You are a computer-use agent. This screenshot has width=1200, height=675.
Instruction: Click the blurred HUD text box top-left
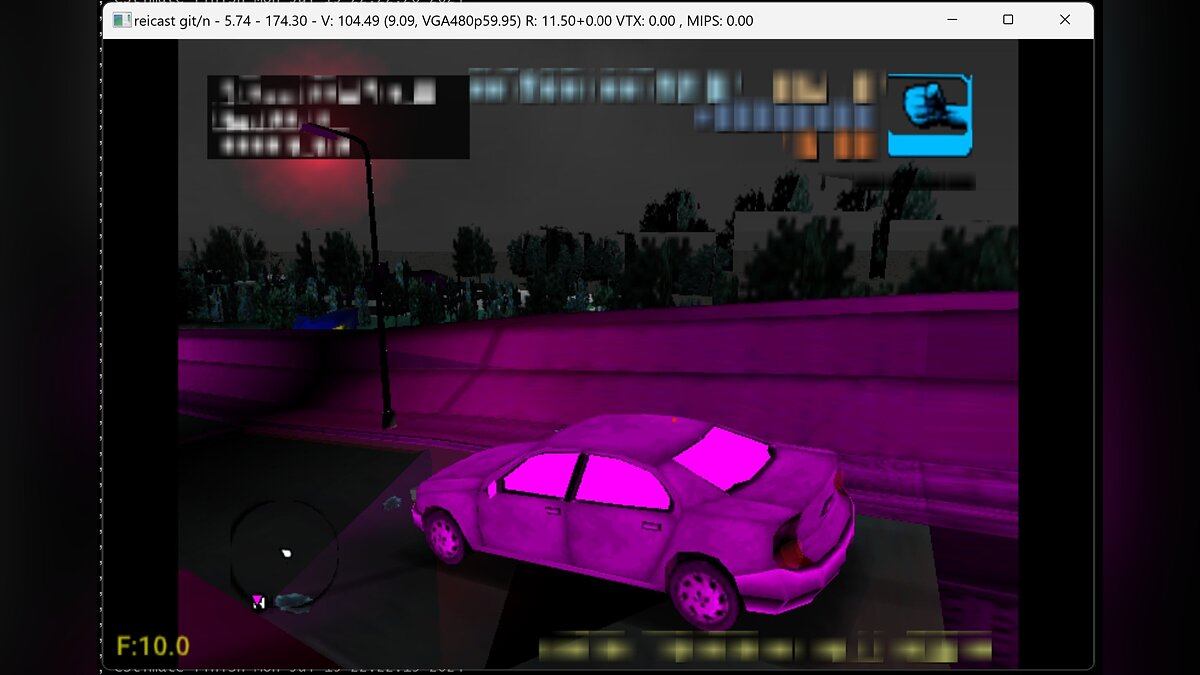click(x=338, y=117)
